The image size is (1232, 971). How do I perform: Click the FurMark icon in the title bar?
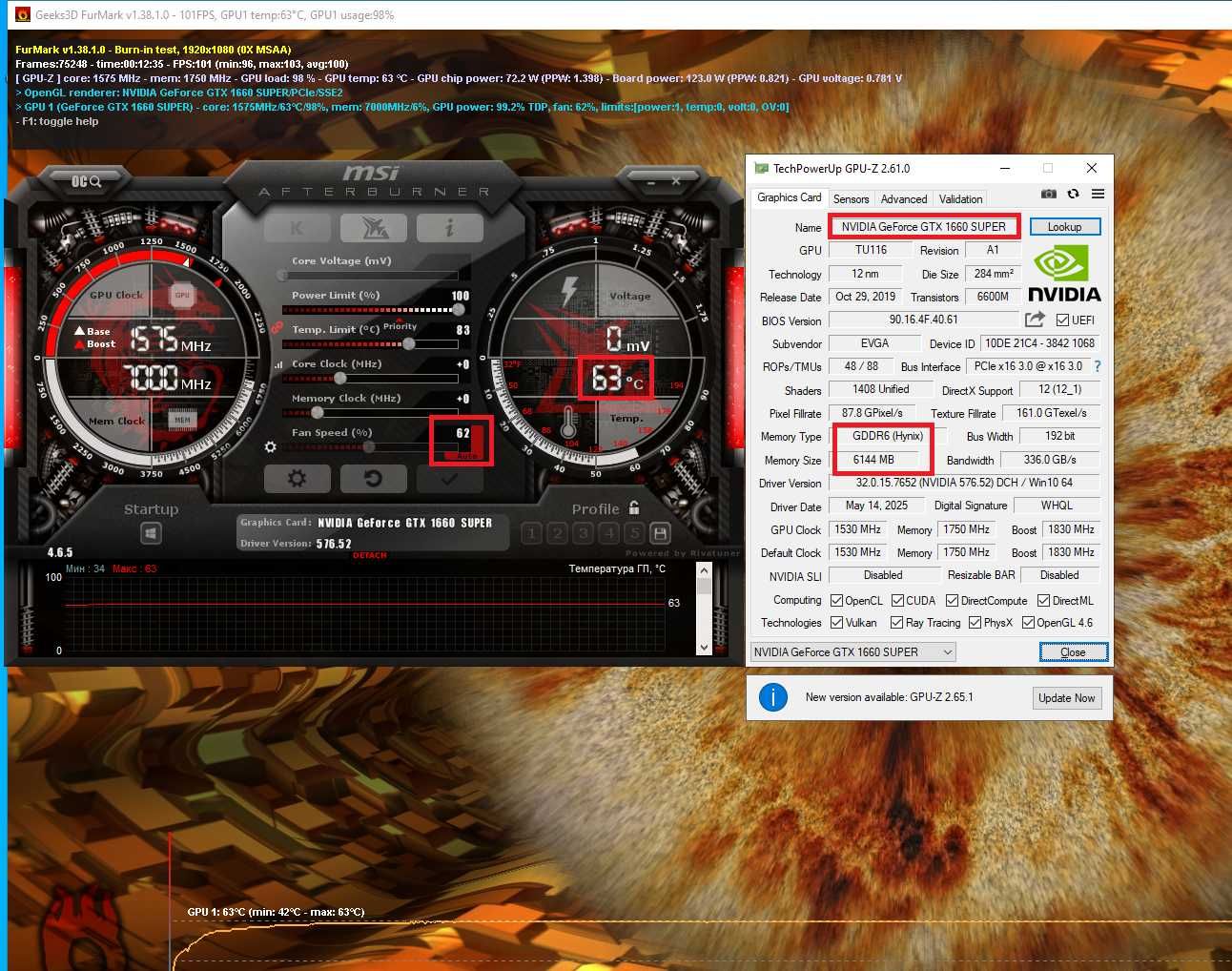23,14
